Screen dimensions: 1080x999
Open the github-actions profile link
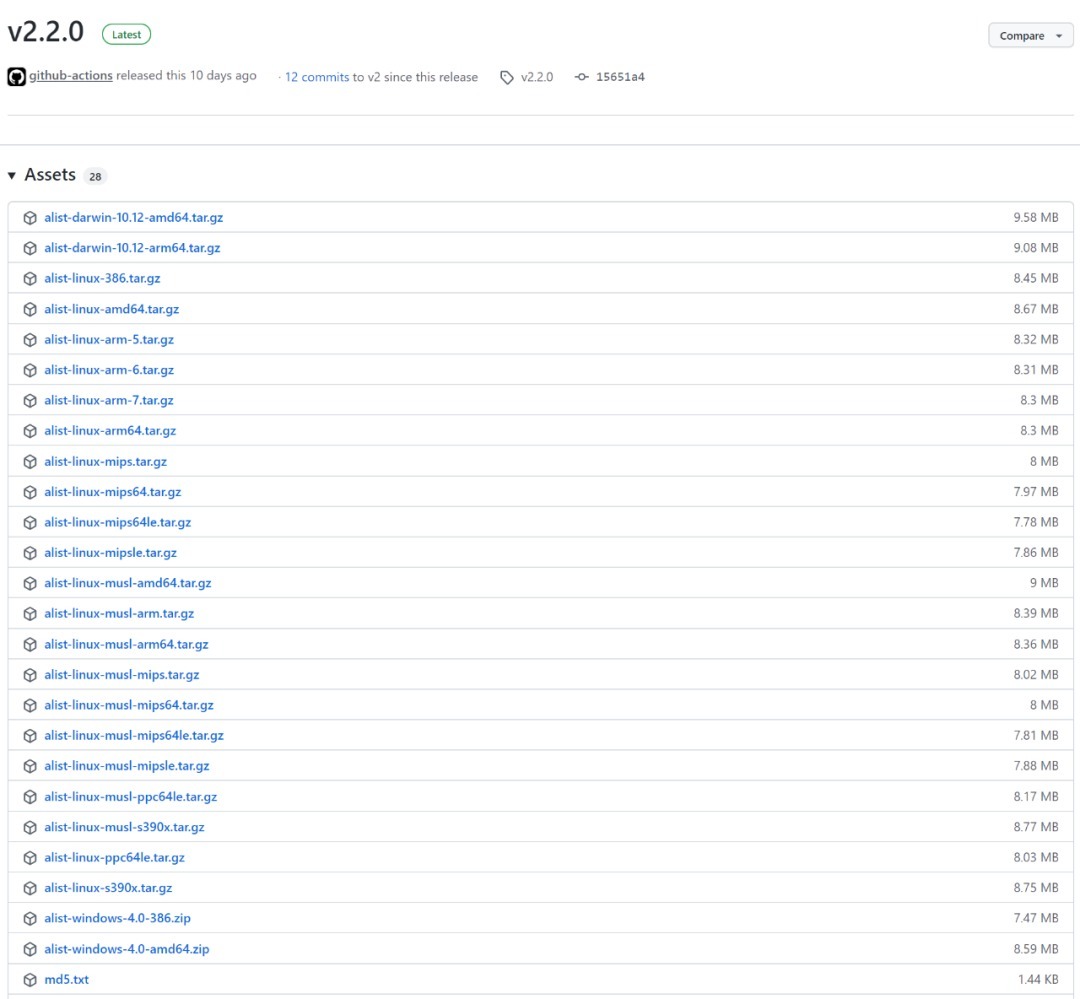(x=70, y=76)
